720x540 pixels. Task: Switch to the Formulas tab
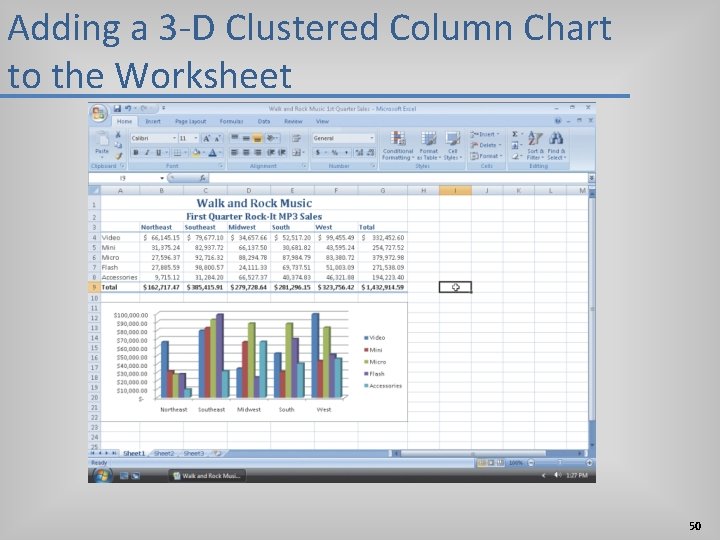tap(231, 122)
